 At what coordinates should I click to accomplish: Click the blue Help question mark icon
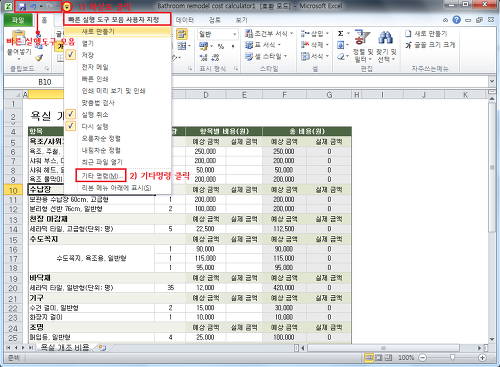click(x=456, y=20)
